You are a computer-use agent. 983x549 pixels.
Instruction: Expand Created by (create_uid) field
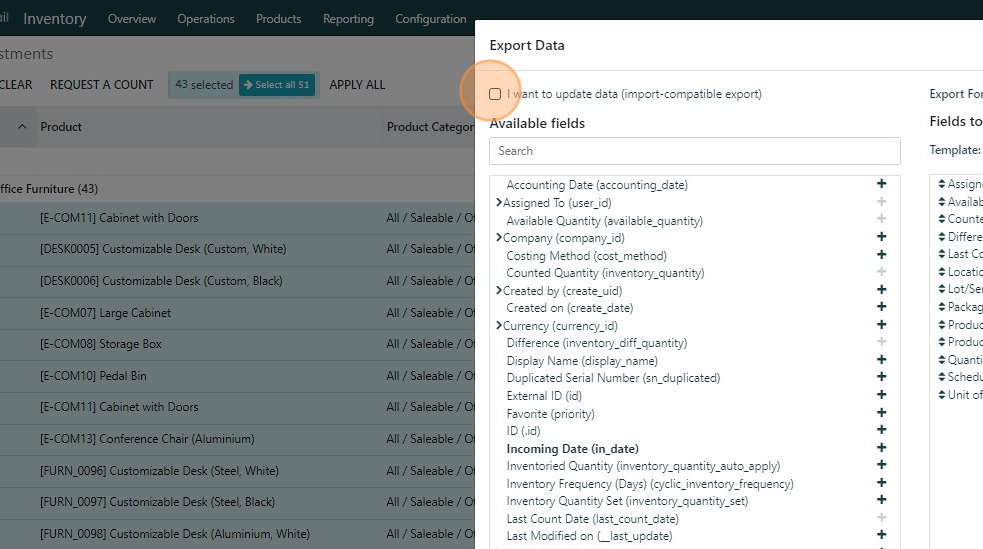tap(499, 290)
